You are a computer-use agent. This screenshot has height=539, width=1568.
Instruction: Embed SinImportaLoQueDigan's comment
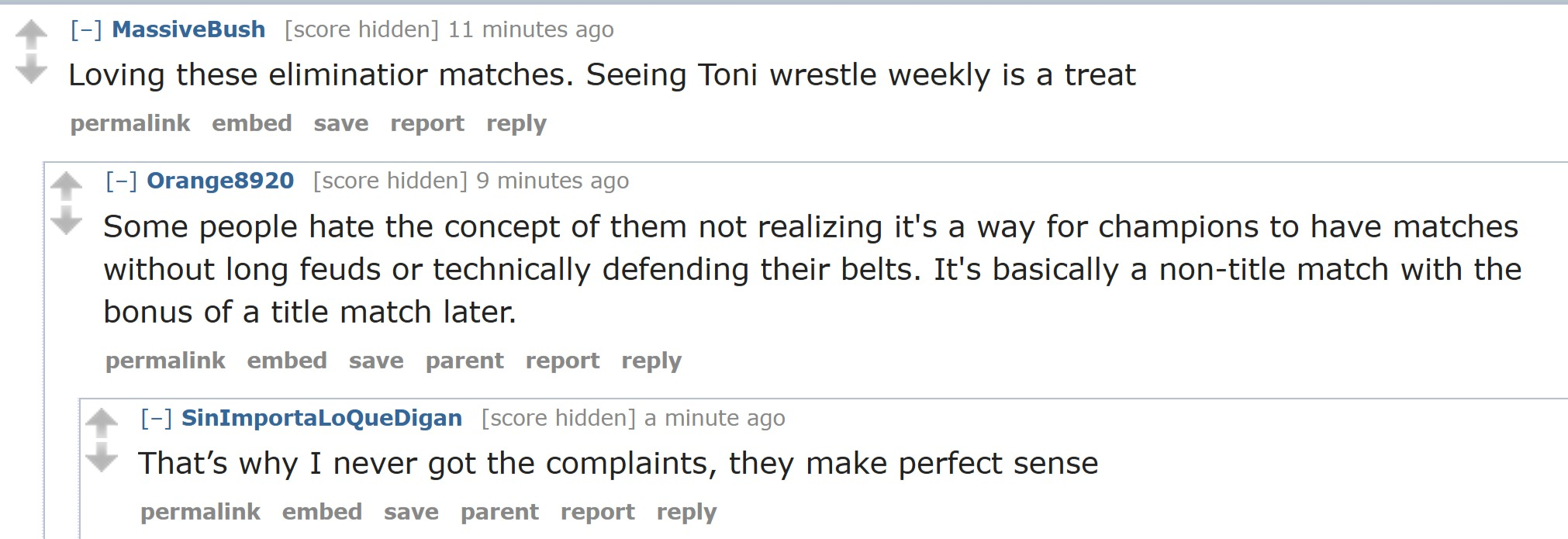[x=322, y=512]
